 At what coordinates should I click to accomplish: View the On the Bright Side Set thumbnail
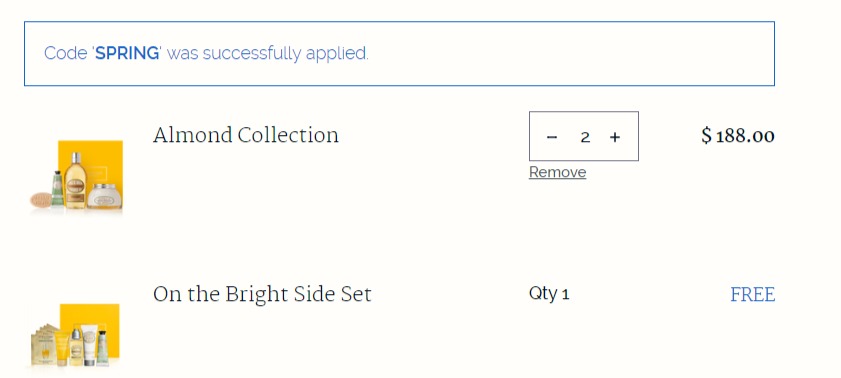(x=75, y=335)
